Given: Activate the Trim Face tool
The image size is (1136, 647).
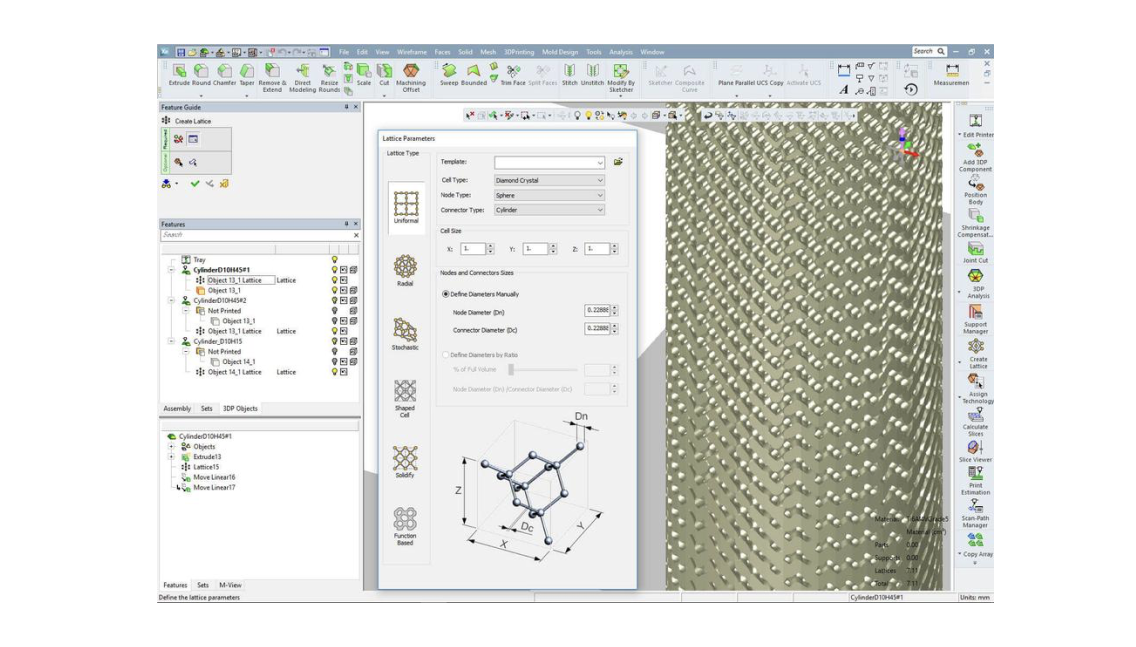Looking at the screenshot, I should click(513, 75).
